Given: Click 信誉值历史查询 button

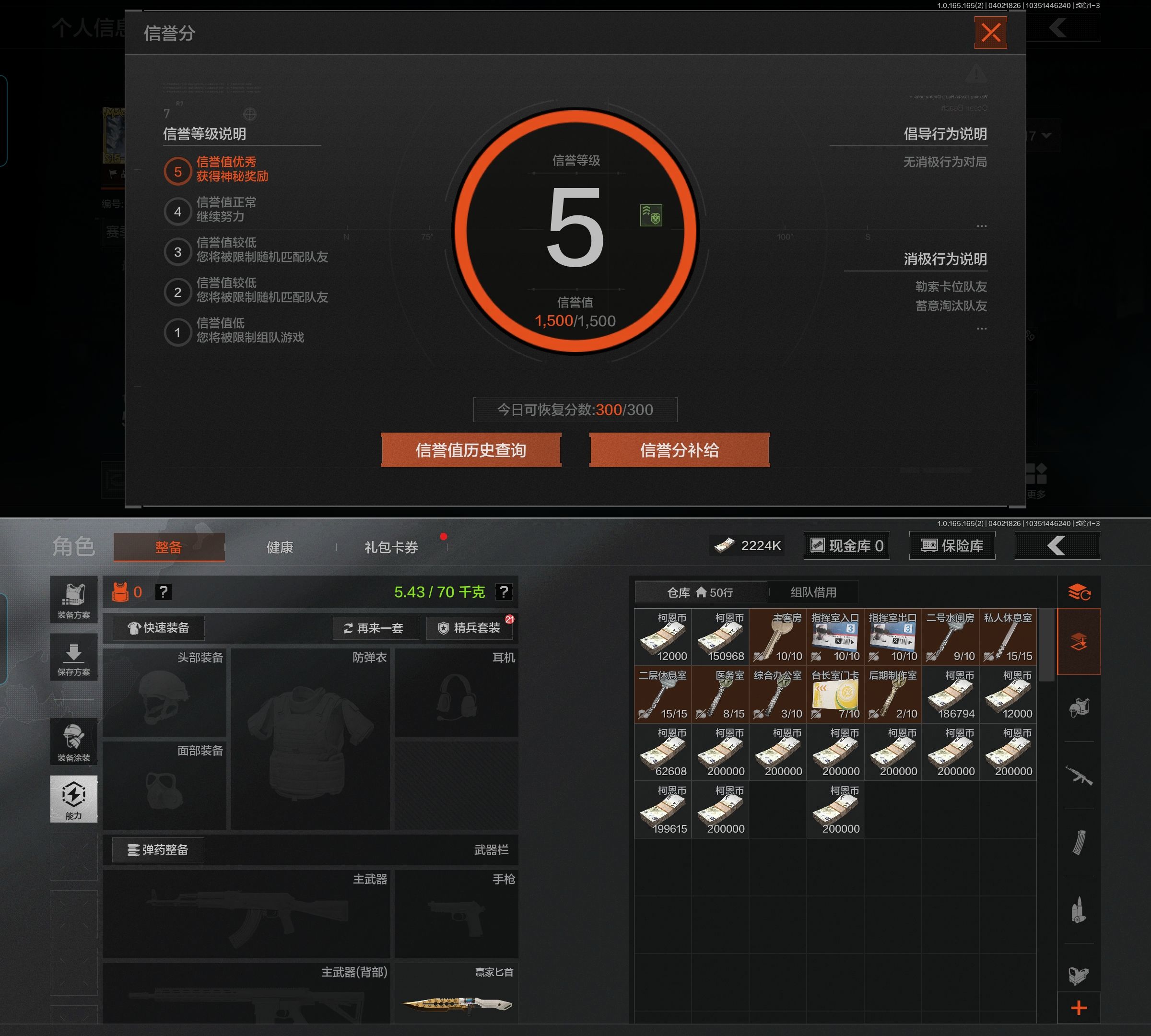Looking at the screenshot, I should pos(471,450).
